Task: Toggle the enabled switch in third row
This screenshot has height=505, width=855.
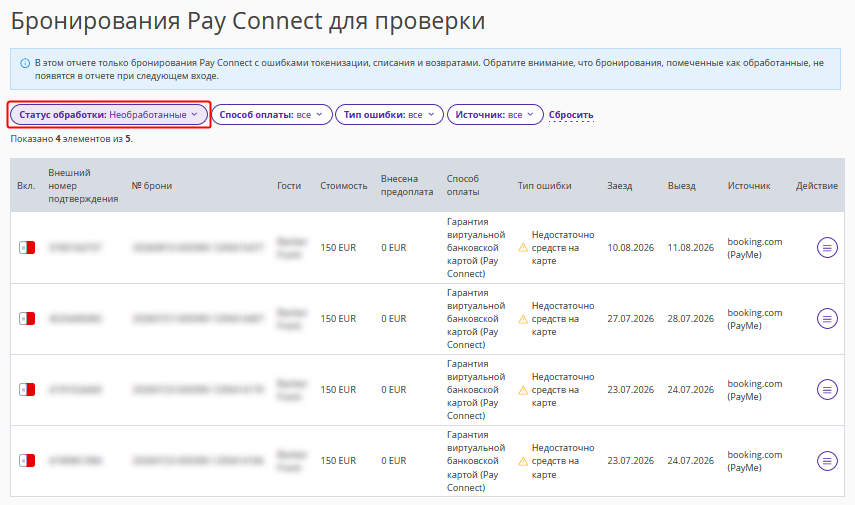Action: [27, 389]
